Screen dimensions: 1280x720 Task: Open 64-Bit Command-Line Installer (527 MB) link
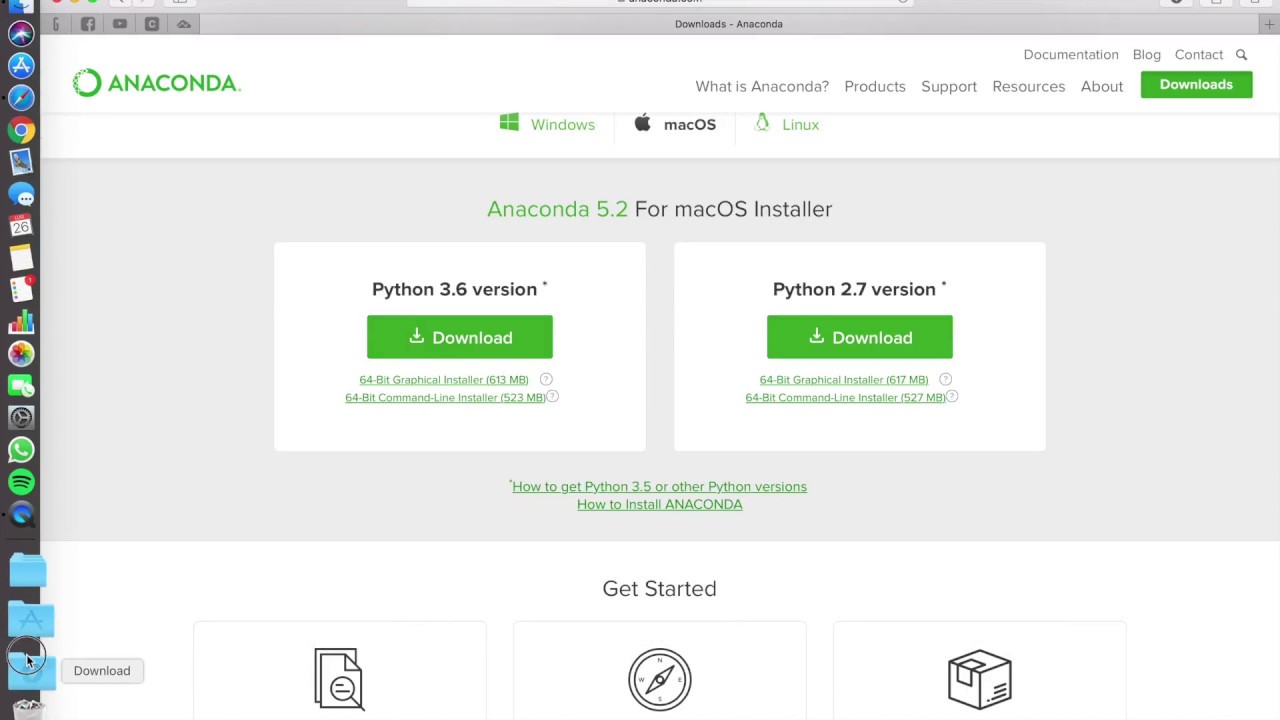pos(845,398)
